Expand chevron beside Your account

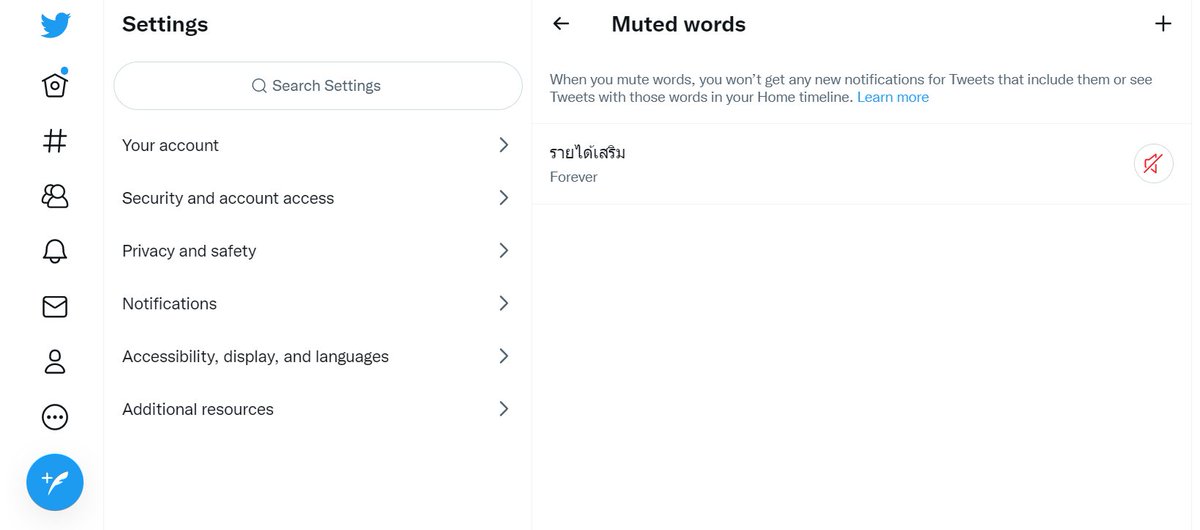[x=503, y=145]
